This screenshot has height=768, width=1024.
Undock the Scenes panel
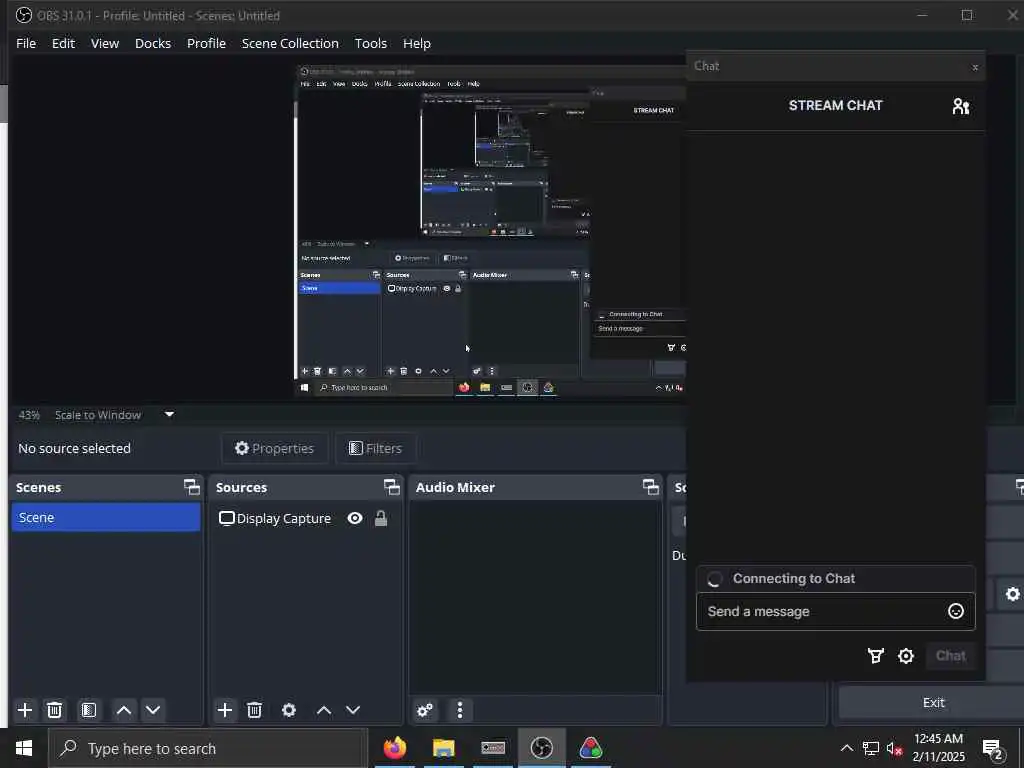pos(191,487)
